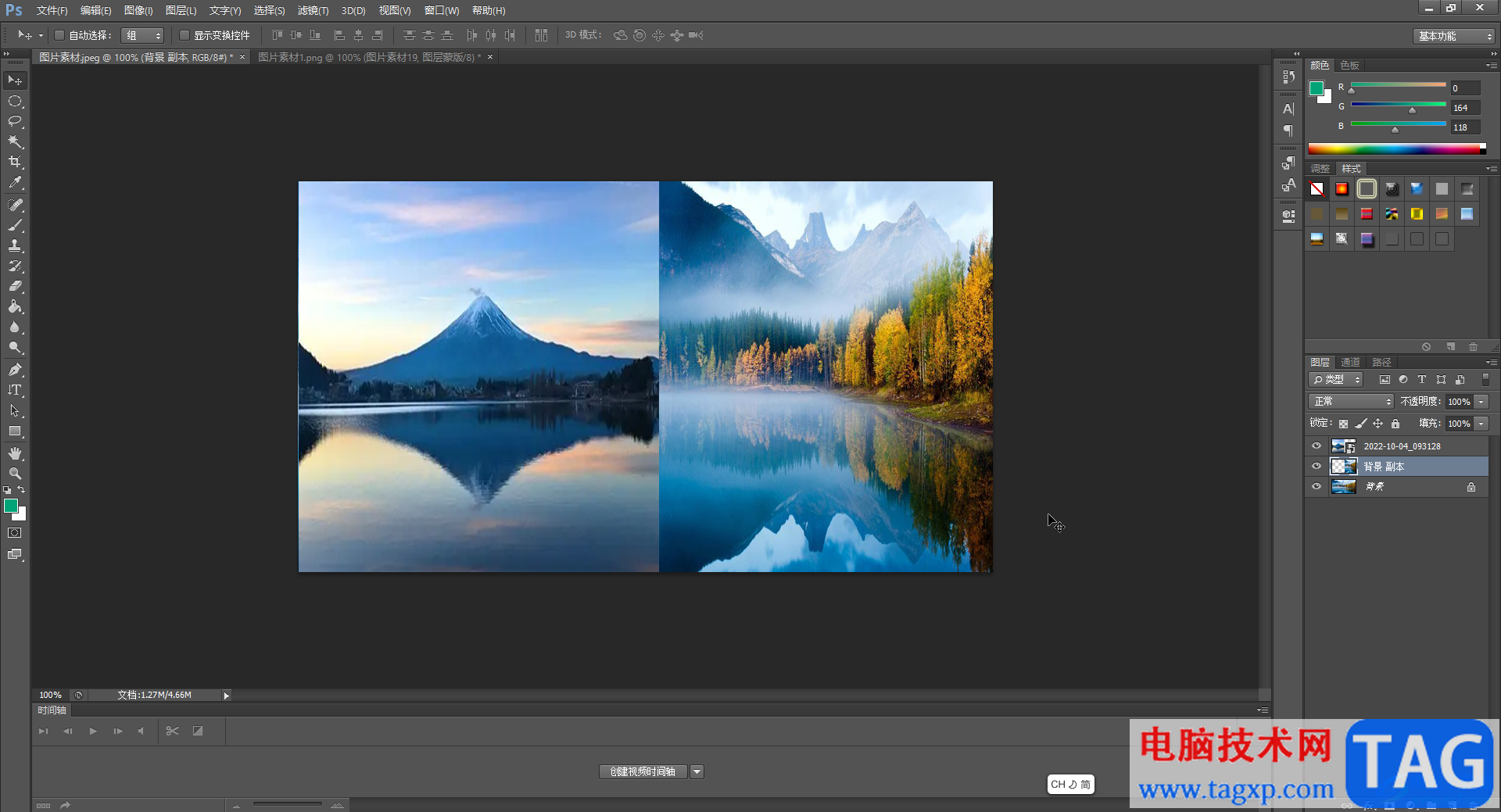Viewport: 1501px width, 812px height.
Task: Change the screen mode
Action: click(15, 554)
